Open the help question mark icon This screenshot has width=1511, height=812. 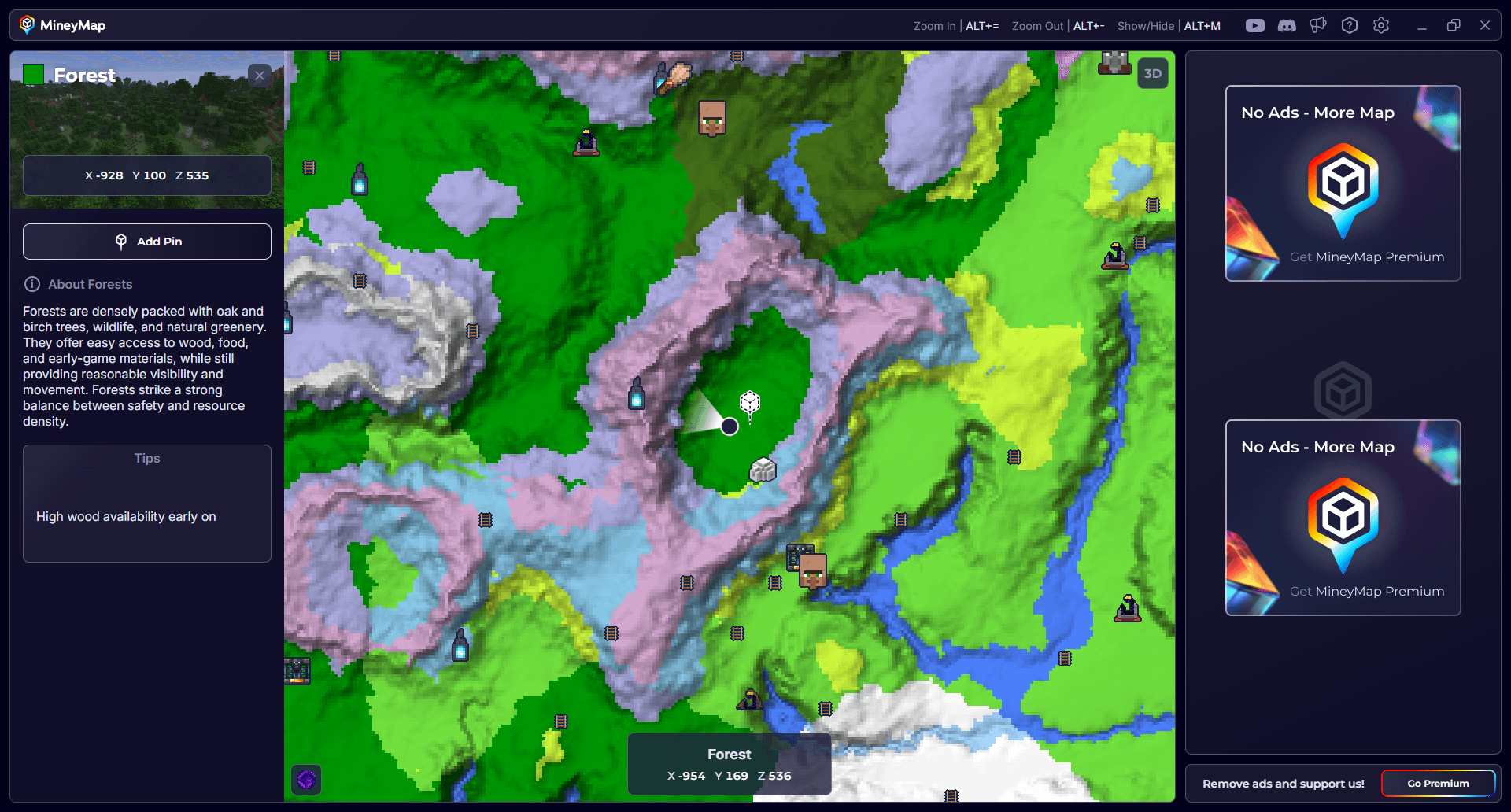pos(1350,26)
